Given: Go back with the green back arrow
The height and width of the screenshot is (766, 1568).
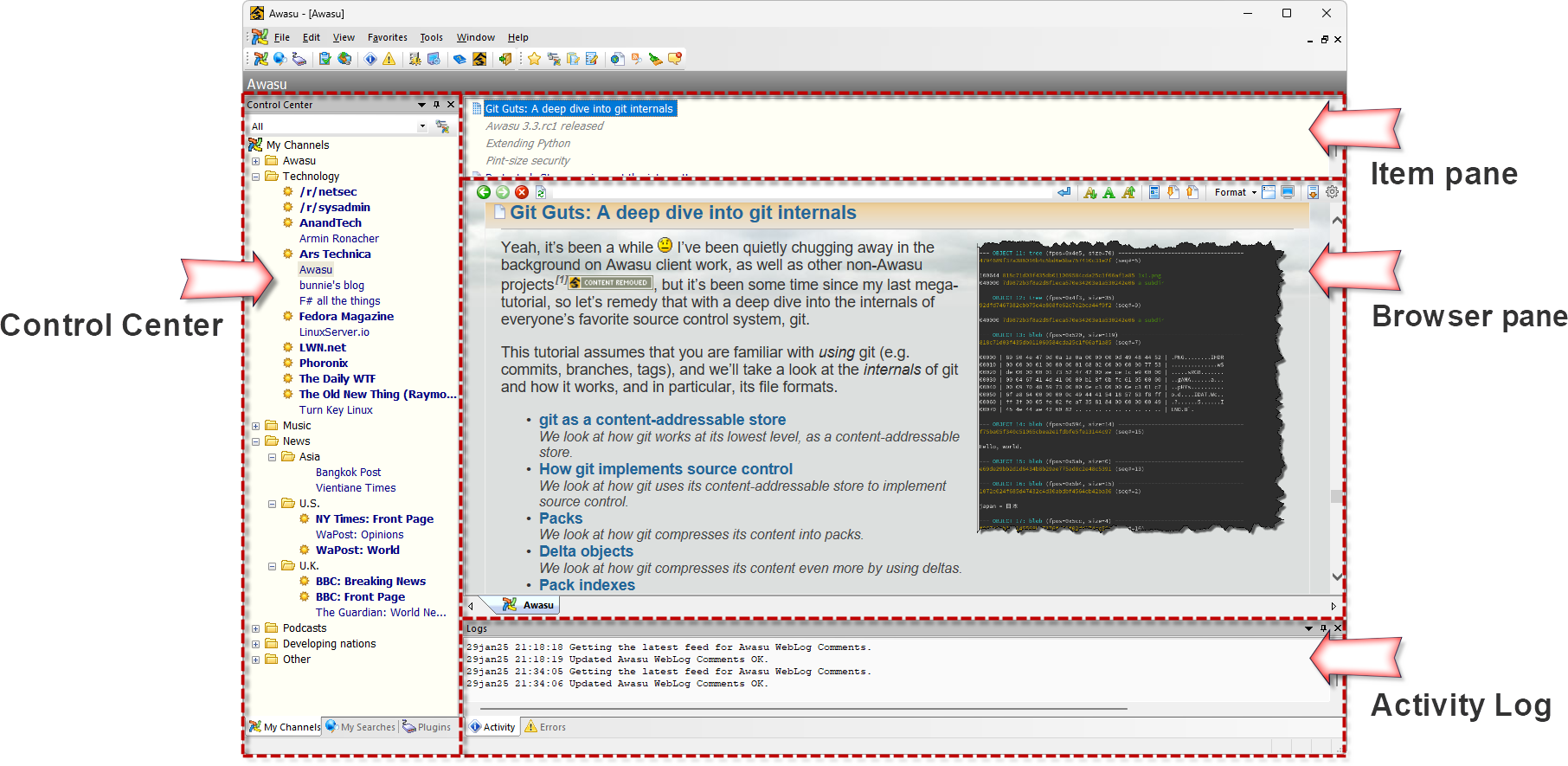Looking at the screenshot, I should (484, 192).
